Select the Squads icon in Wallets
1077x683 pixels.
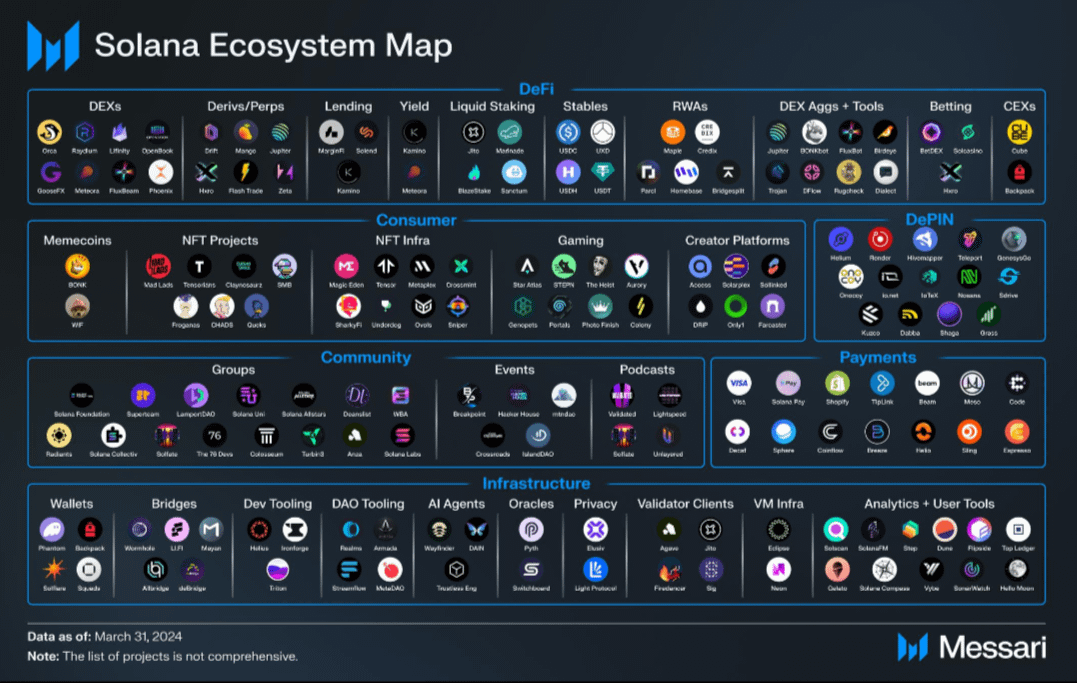(x=89, y=570)
